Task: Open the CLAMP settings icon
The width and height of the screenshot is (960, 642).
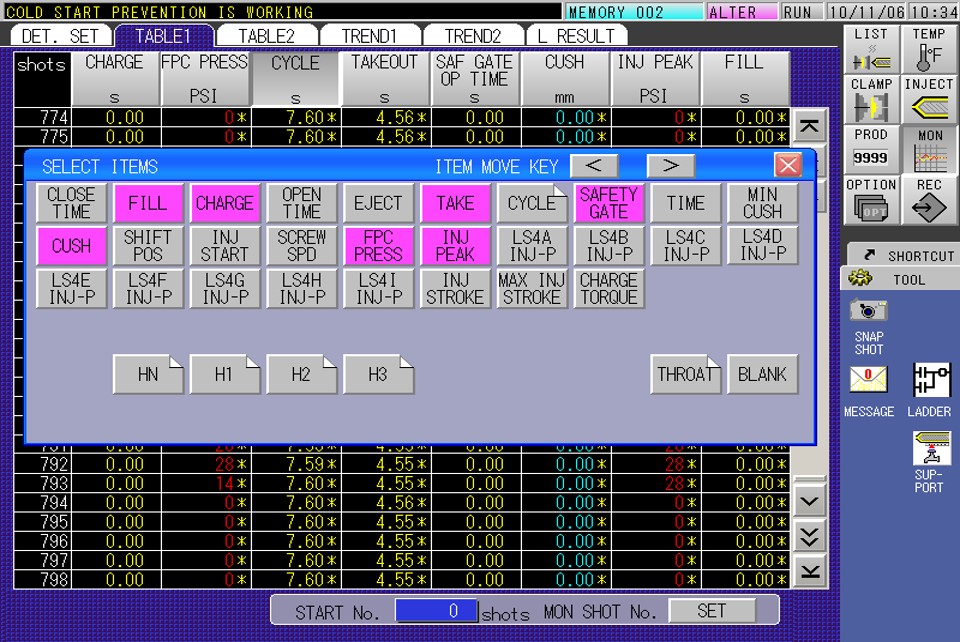Action: click(x=869, y=97)
